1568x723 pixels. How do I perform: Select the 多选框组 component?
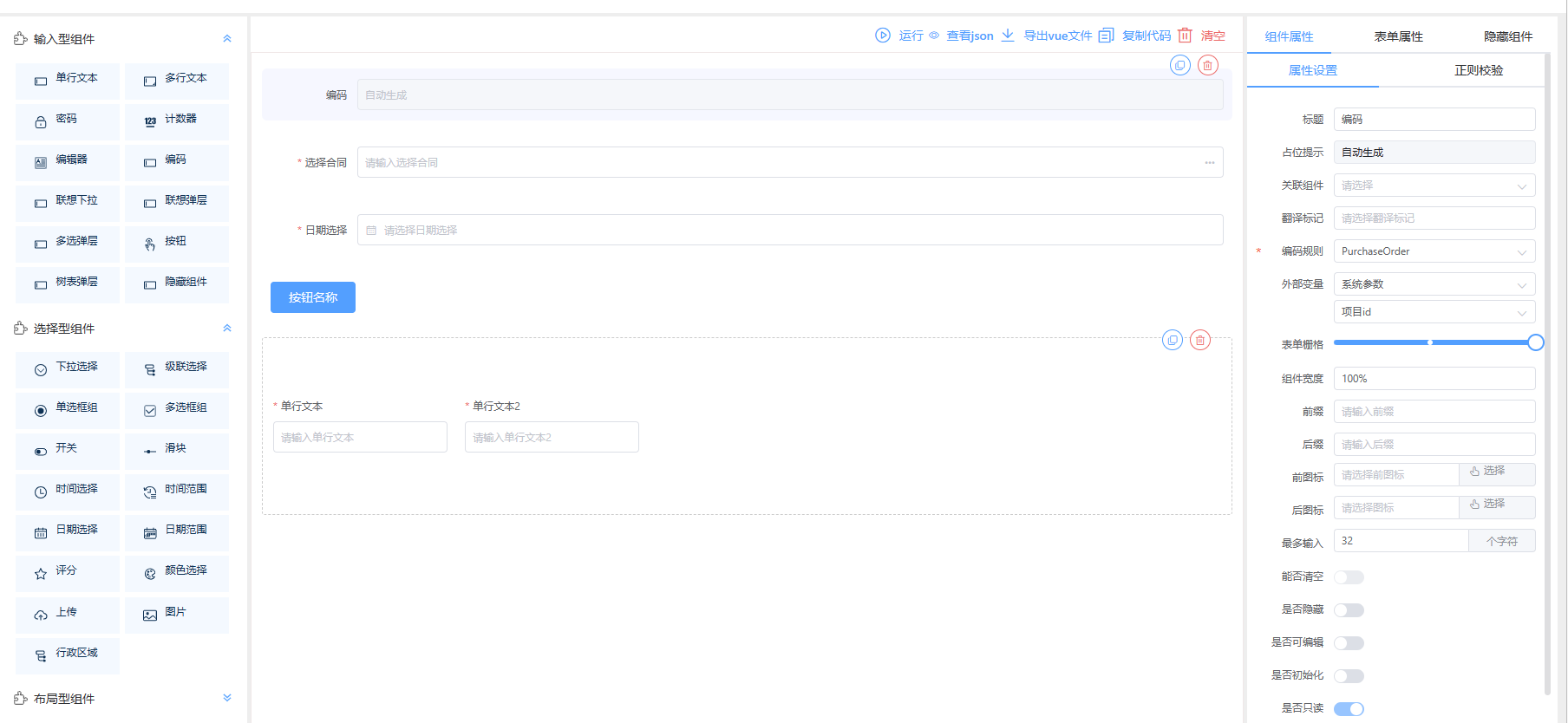pos(177,410)
